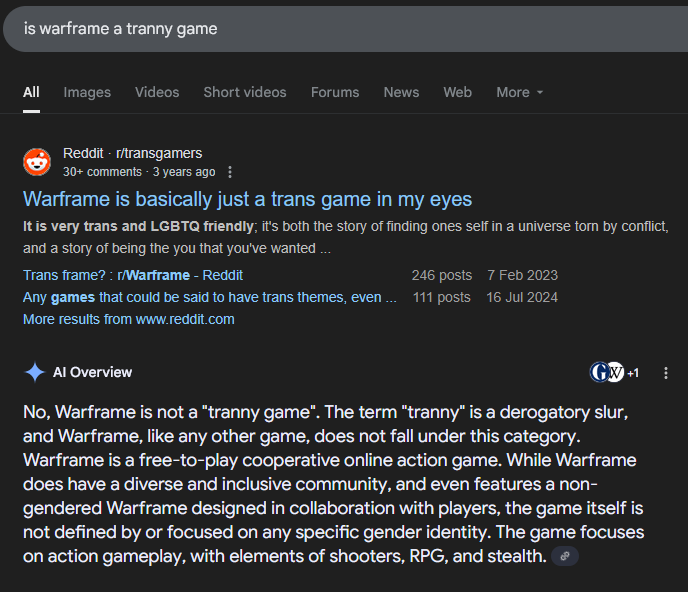Open the Short videos tab
The image size is (688, 592).
[x=245, y=92]
